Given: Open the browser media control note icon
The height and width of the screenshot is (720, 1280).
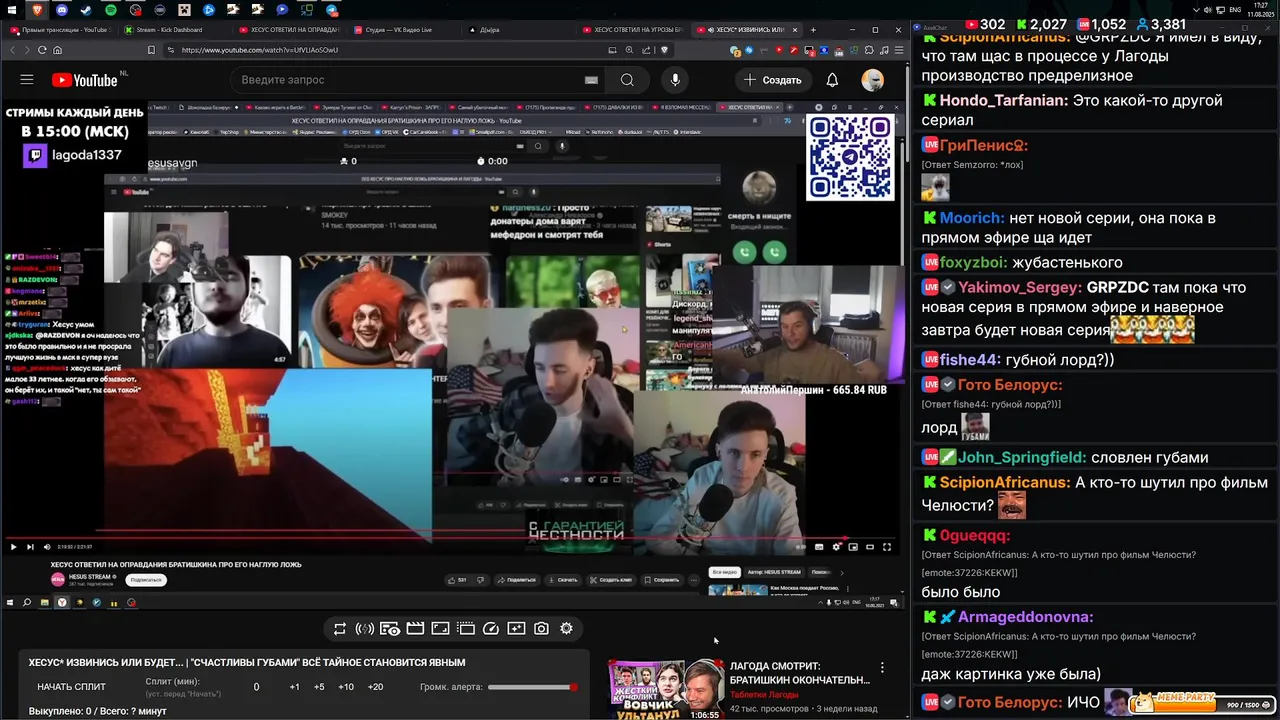Looking at the screenshot, I should tap(884, 50).
